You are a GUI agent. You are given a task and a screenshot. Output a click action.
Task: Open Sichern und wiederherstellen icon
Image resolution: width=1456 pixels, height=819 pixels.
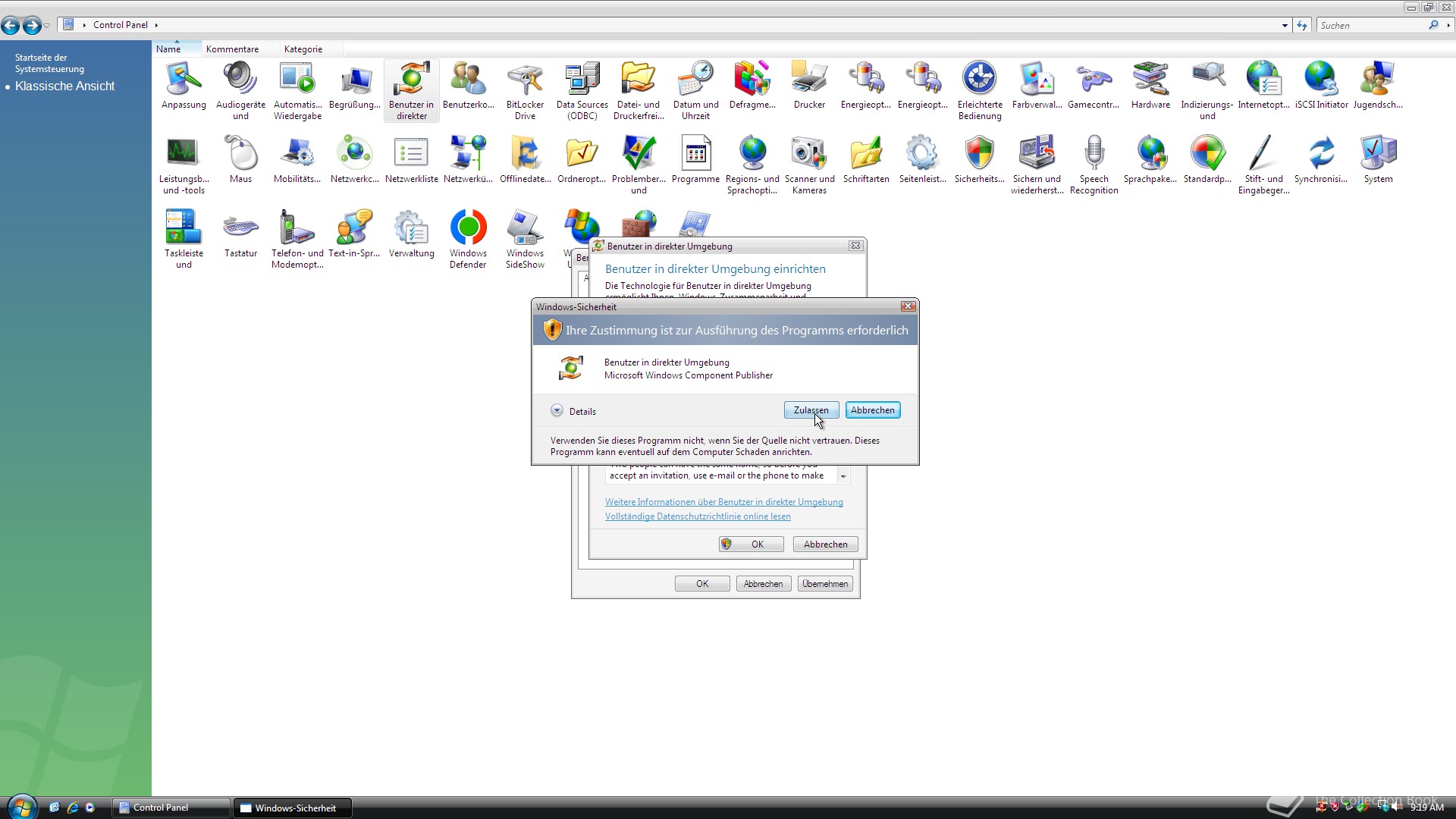(1037, 165)
